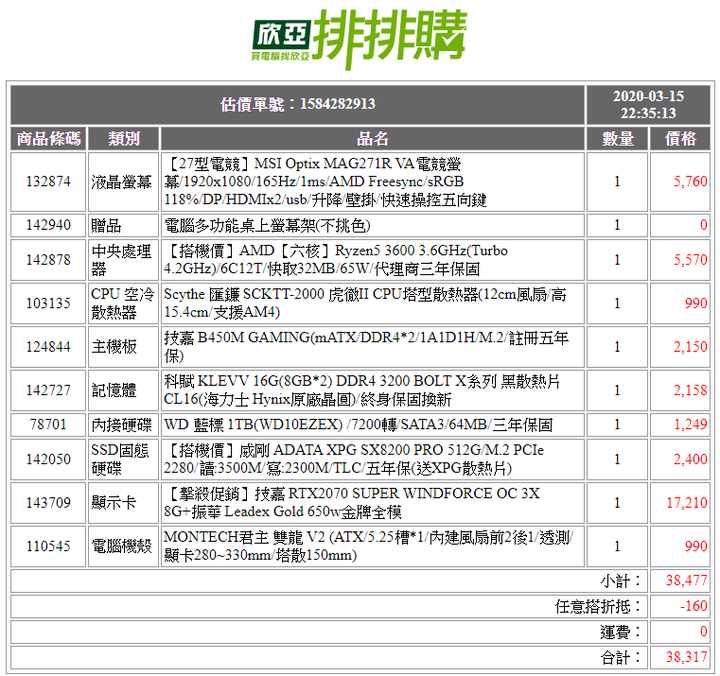
Task: Select barcode 142878
Action: click(48, 260)
